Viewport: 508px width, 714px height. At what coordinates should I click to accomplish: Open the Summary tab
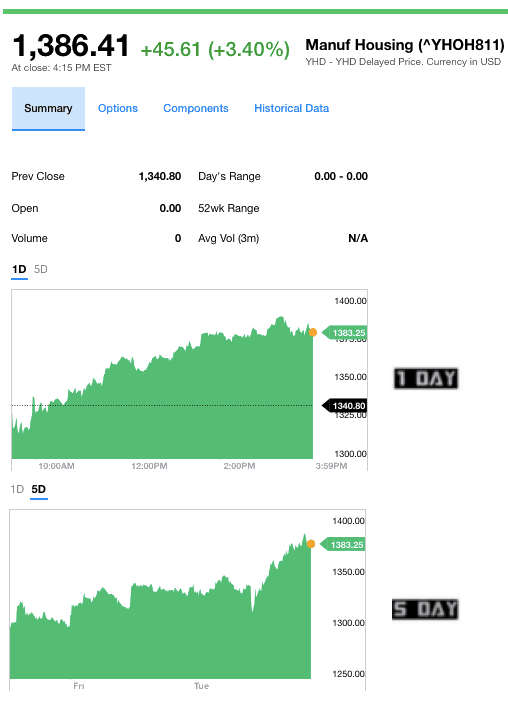coord(48,108)
